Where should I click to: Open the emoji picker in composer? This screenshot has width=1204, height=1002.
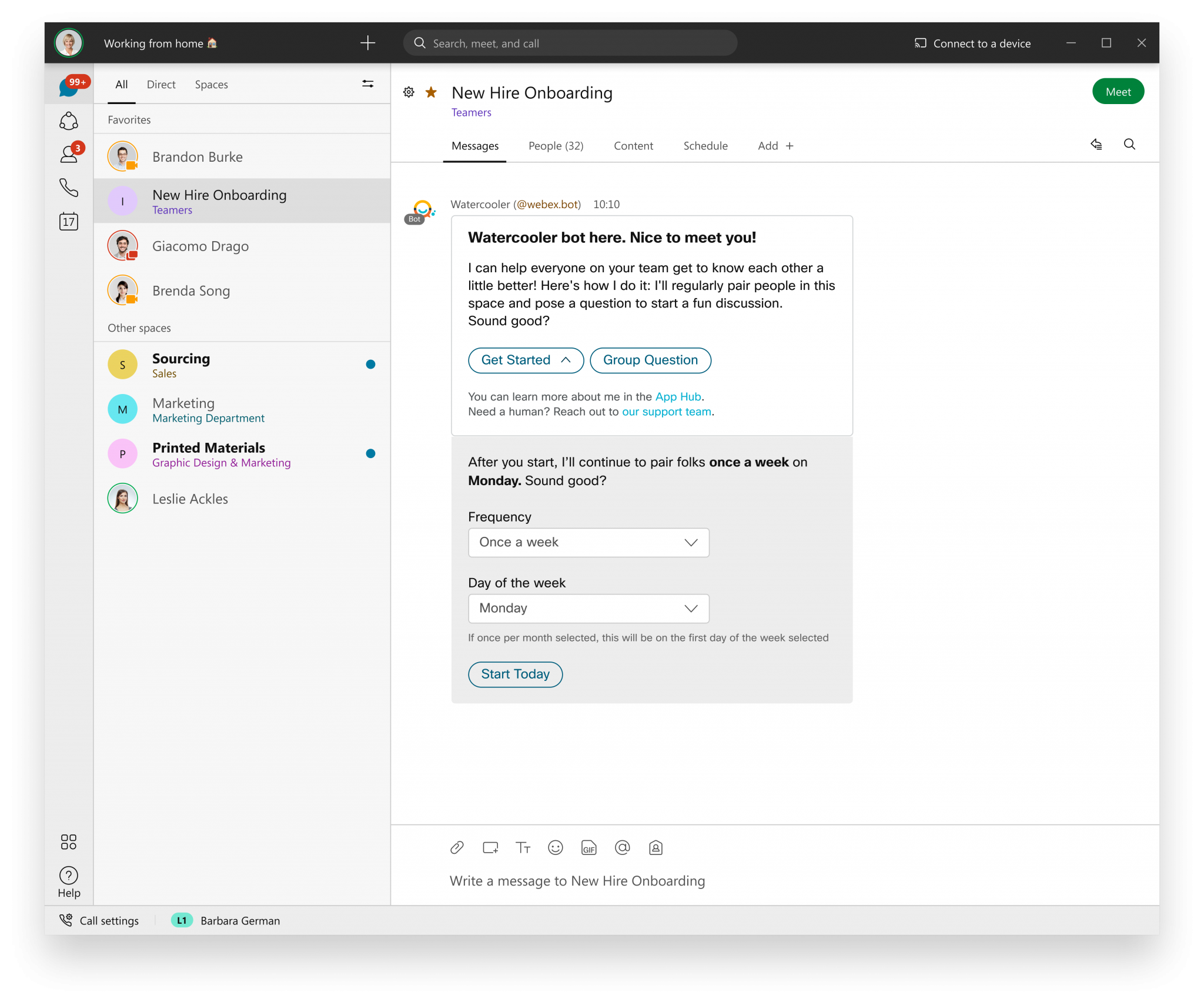point(555,847)
